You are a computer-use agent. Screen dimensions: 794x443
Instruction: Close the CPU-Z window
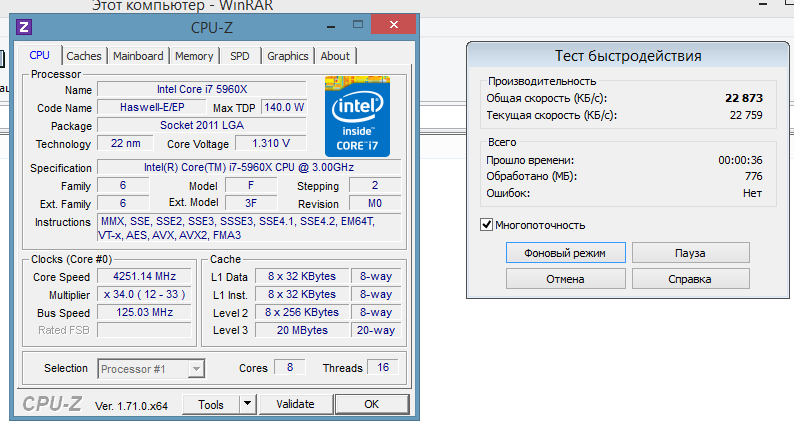393,24
